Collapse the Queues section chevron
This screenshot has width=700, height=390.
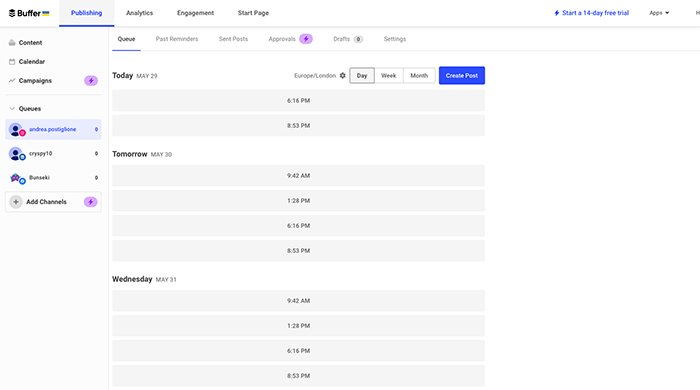pyautogui.click(x=12, y=108)
